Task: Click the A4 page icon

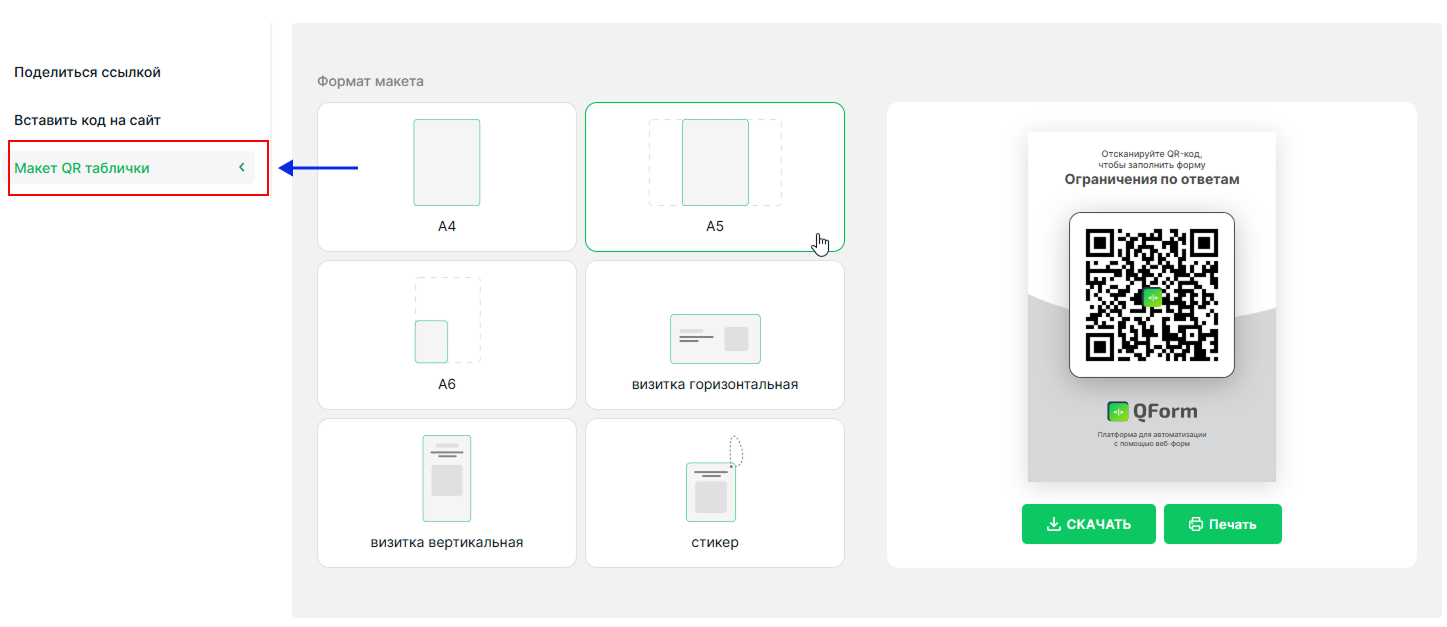Action: [x=447, y=163]
